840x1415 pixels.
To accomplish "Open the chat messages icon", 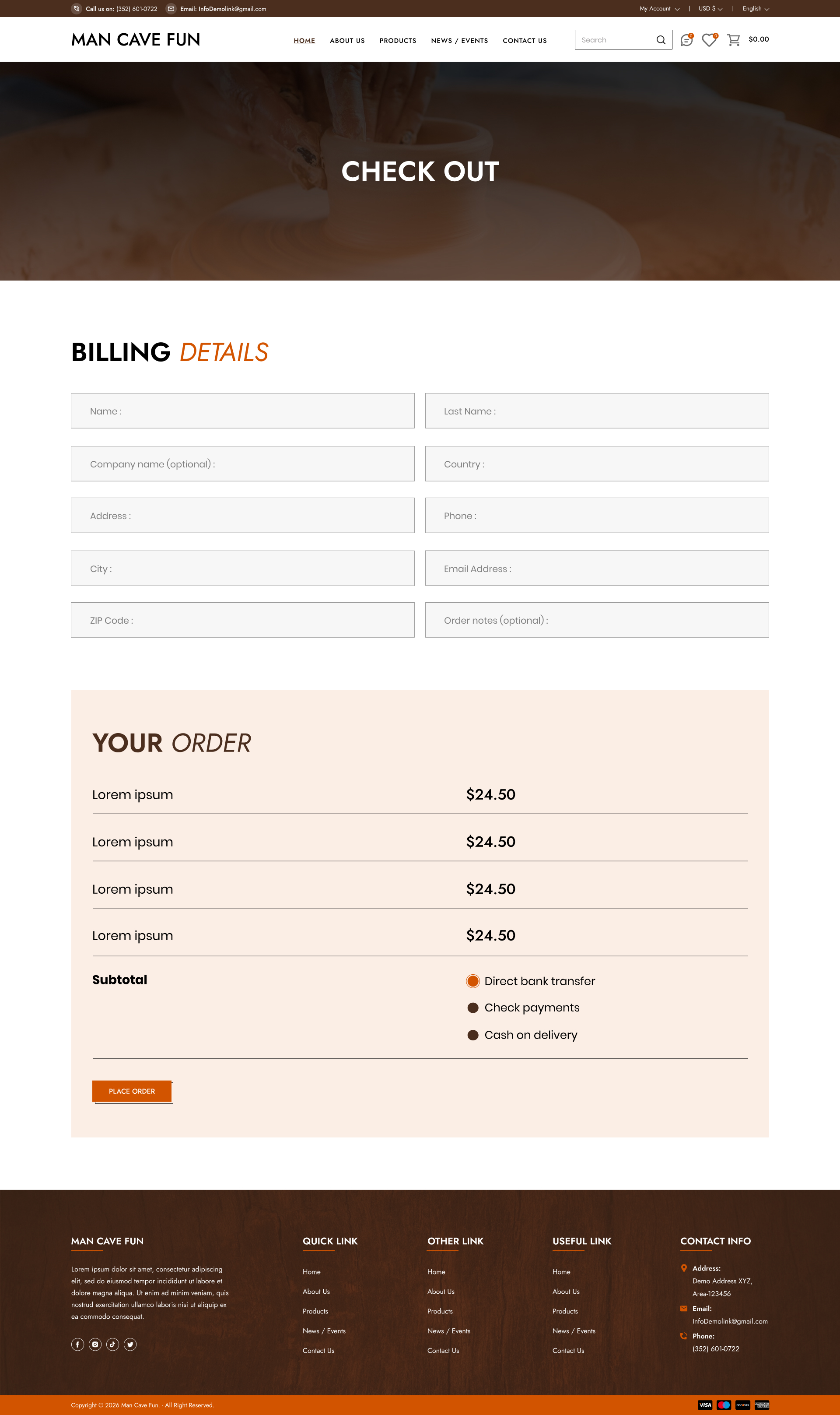I will click(x=686, y=40).
